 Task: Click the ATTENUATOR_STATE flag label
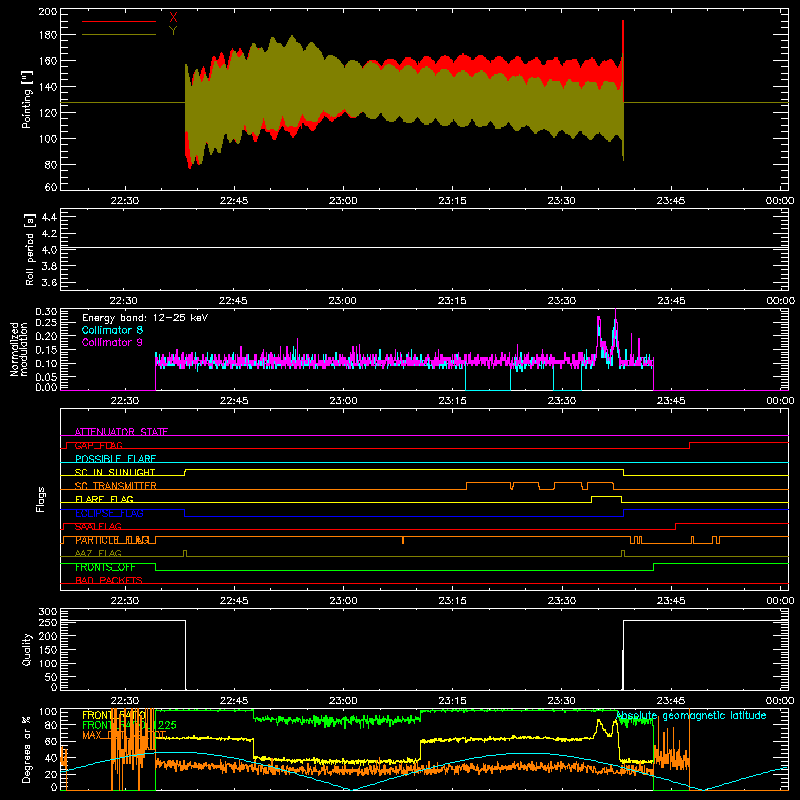click(121, 432)
